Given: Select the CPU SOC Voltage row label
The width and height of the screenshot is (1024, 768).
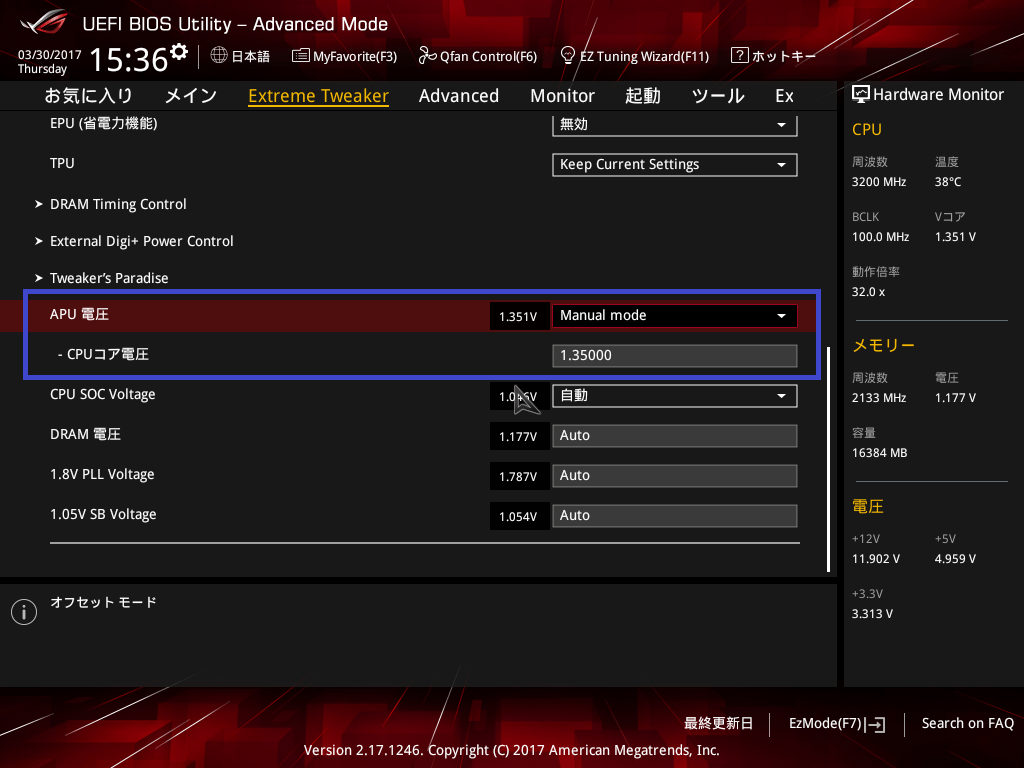Looking at the screenshot, I should pyautogui.click(x=103, y=394).
